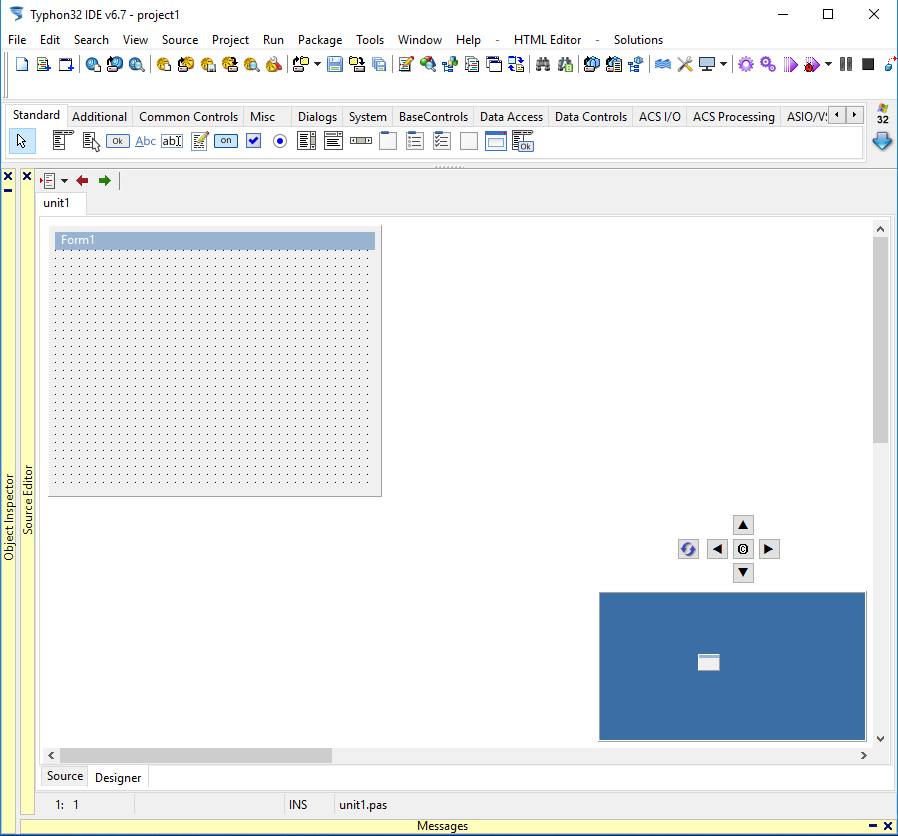898x836 pixels.
Task: Click the single purple gear Compile icon
Action: 746,64
